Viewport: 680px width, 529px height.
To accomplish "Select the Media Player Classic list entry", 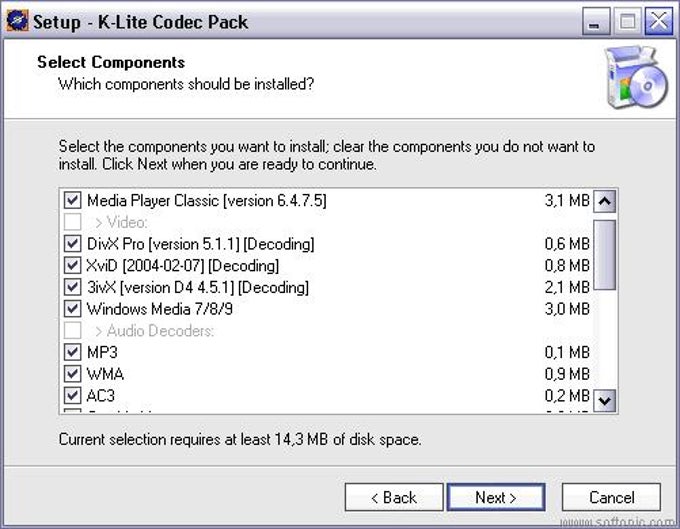I will tap(206, 201).
